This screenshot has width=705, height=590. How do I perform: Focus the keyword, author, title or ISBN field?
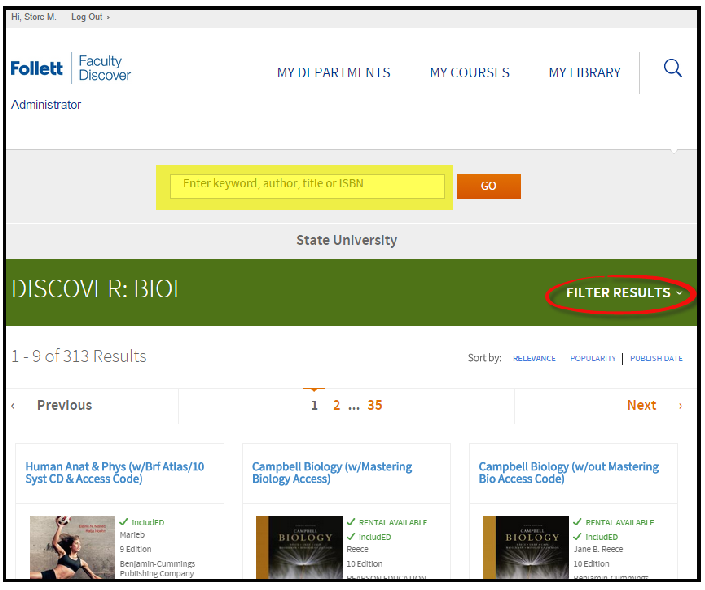[x=307, y=186]
